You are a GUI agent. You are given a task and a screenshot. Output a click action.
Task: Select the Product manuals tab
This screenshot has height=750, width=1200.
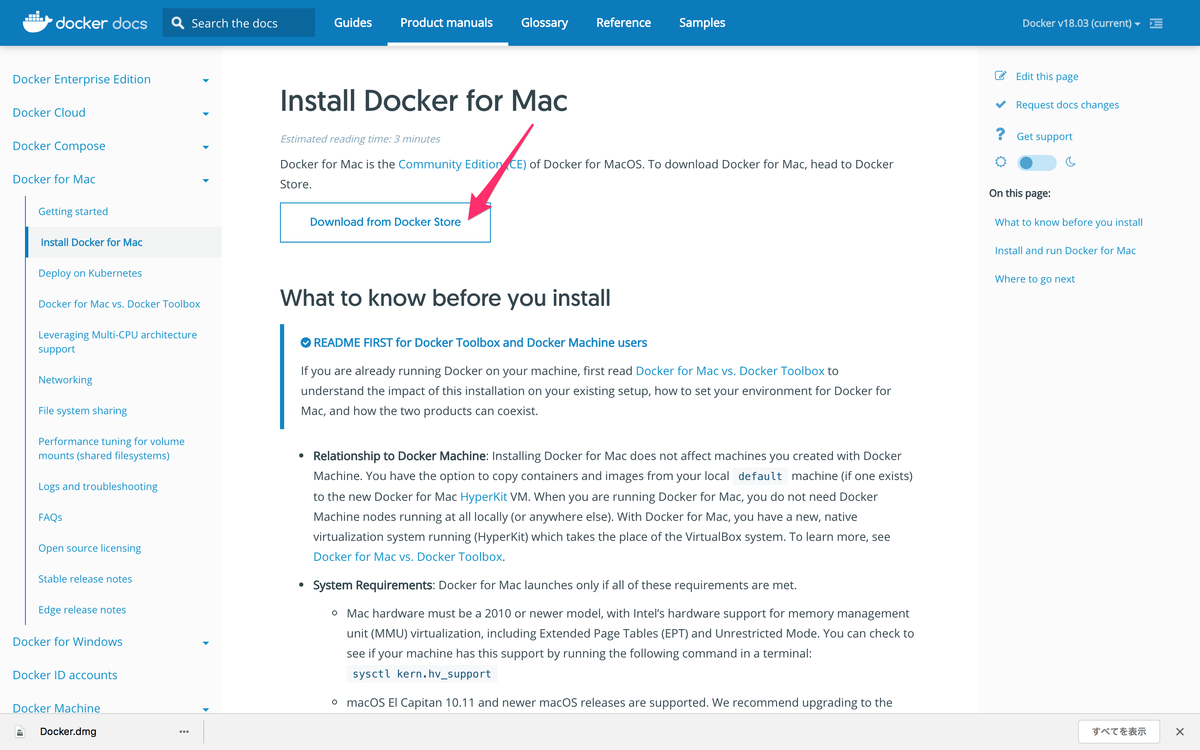pos(446,22)
